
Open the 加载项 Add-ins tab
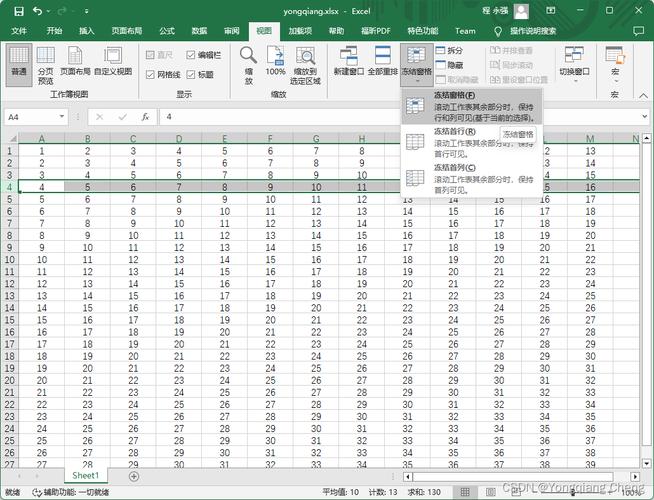[x=300, y=31]
